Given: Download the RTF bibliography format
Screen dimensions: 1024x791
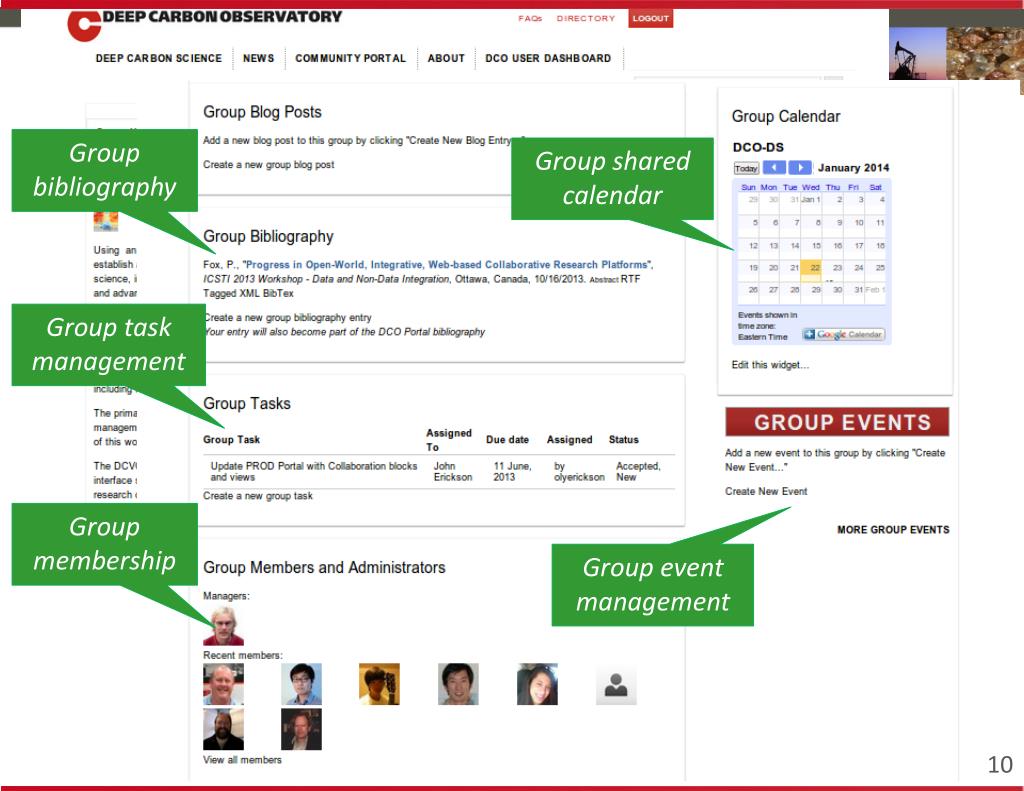Looking at the screenshot, I should 630,279.
